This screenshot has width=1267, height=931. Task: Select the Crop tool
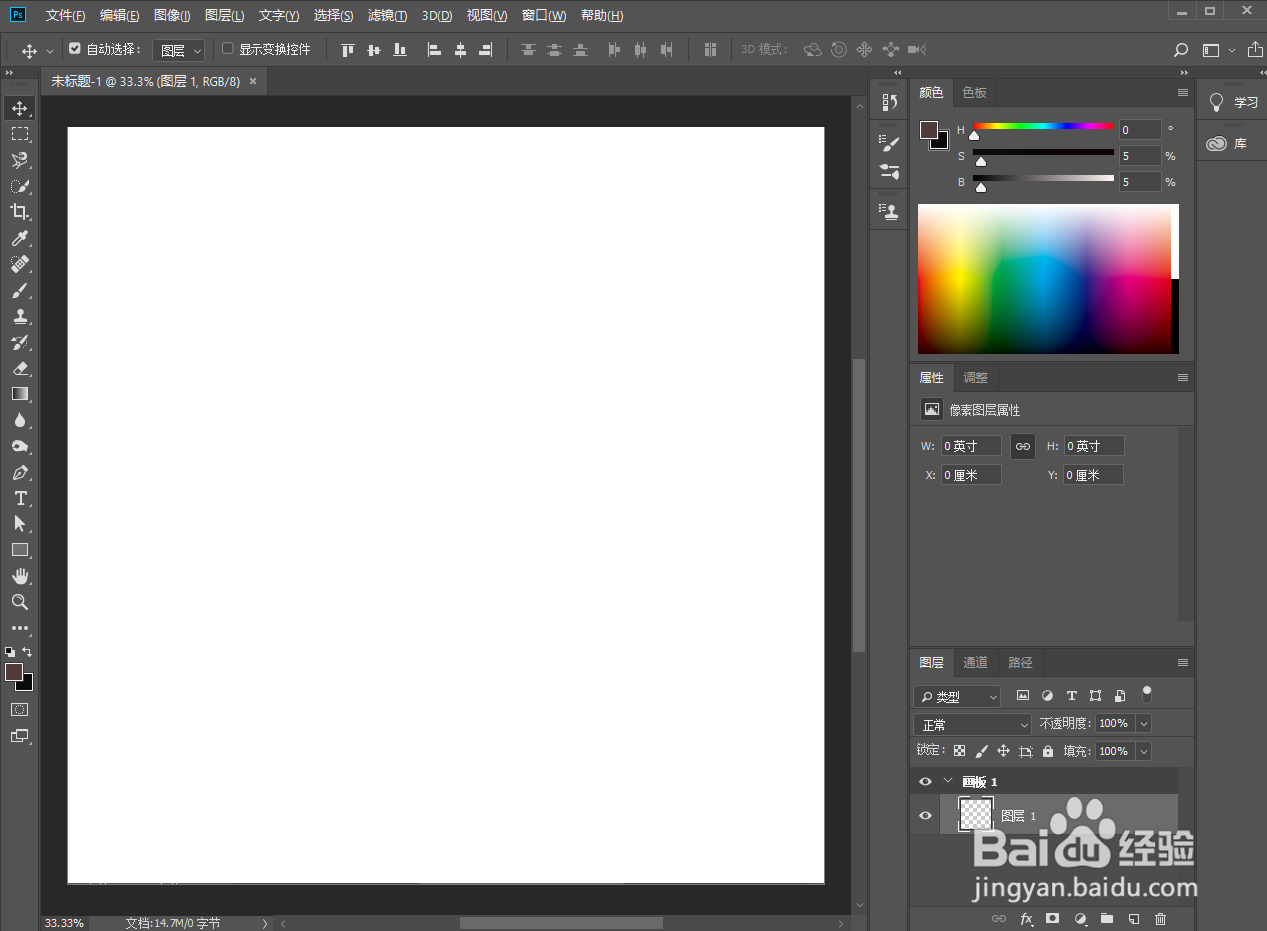point(20,212)
